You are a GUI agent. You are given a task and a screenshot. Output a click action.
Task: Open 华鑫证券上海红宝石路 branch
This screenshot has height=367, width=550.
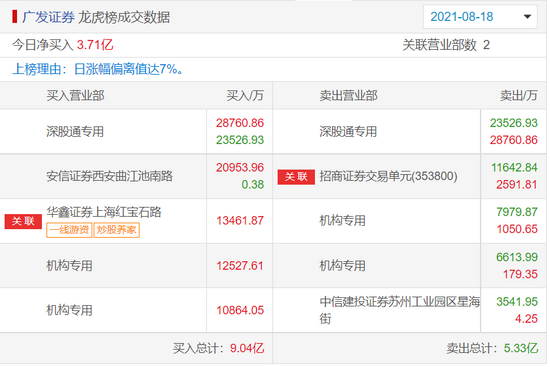104,212
